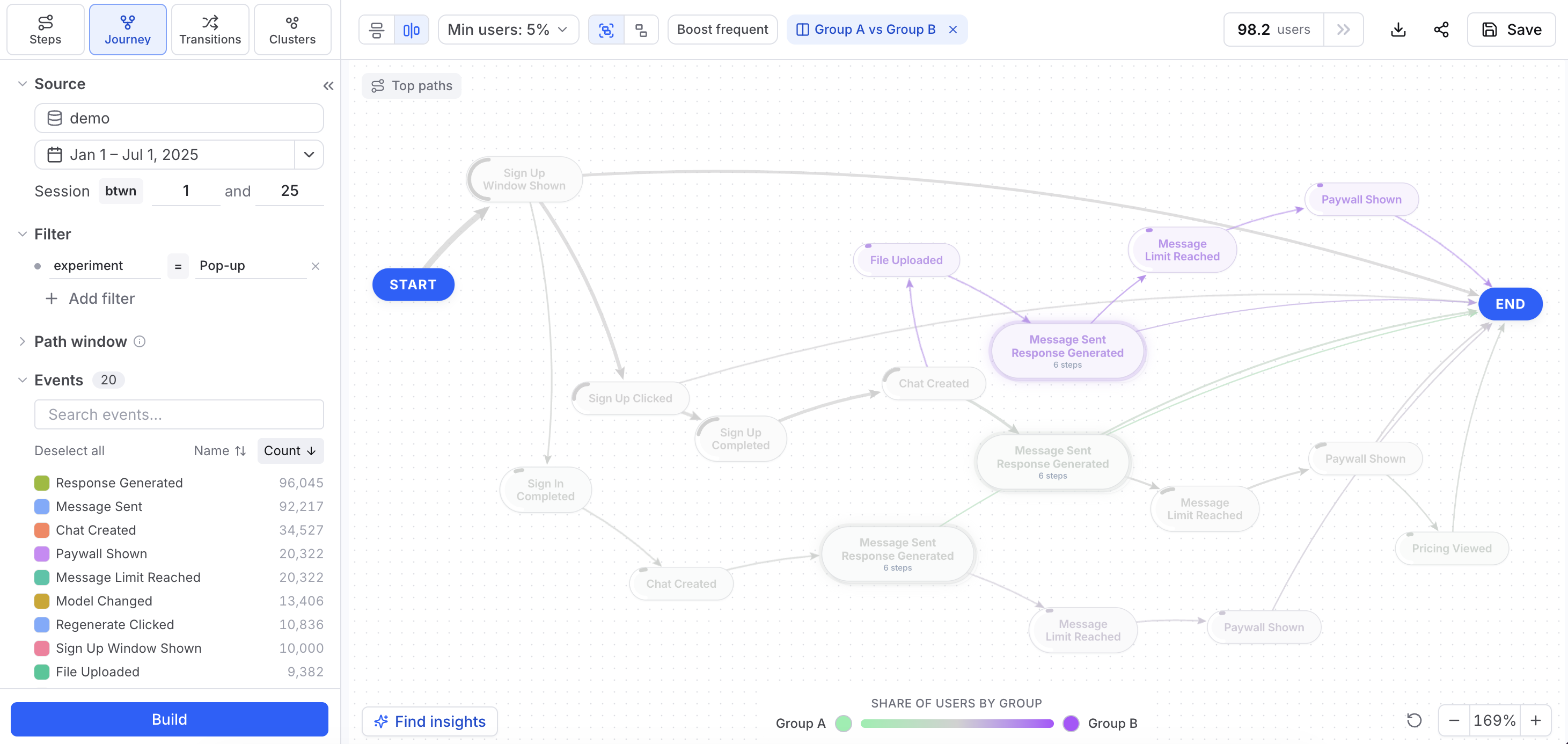Toggle the Model Changed event swatch
Viewport: 1568px width, 744px height.
tap(42, 601)
